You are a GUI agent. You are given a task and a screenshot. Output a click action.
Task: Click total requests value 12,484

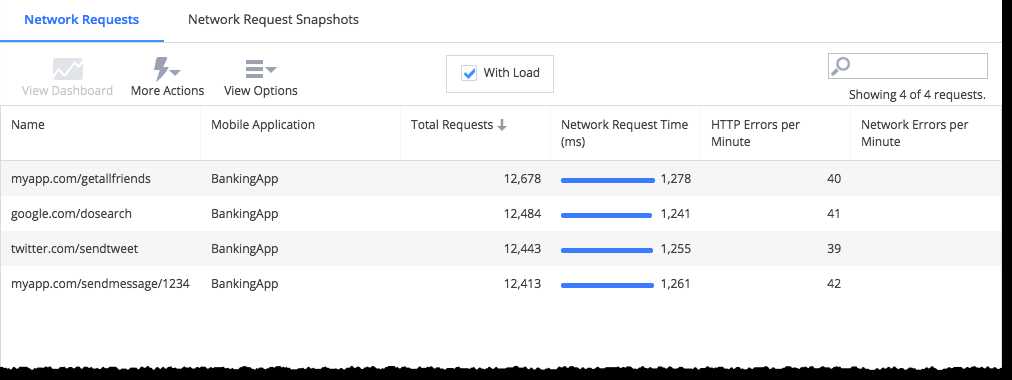pos(522,214)
